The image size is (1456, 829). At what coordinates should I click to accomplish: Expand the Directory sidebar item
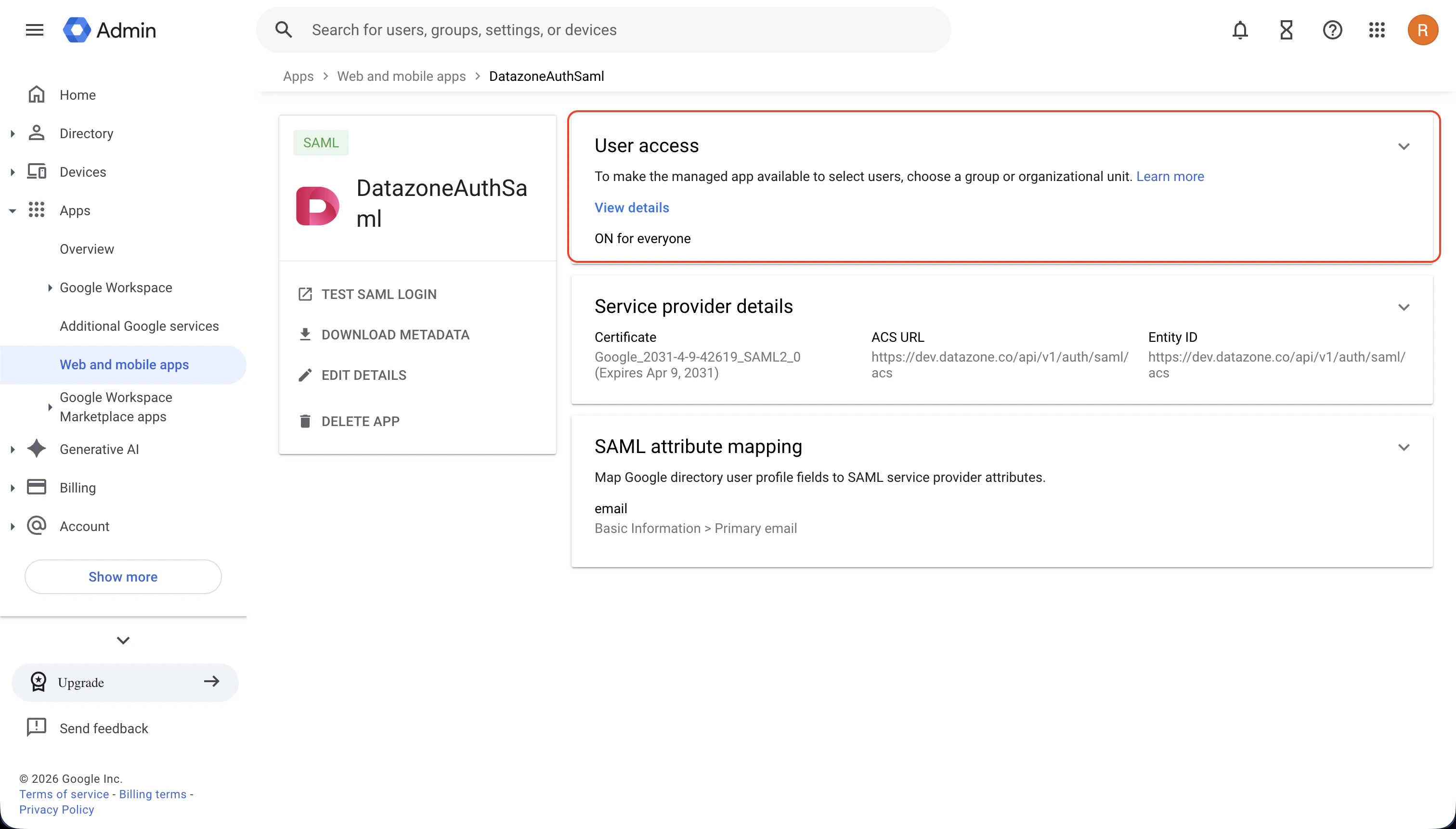[13, 133]
